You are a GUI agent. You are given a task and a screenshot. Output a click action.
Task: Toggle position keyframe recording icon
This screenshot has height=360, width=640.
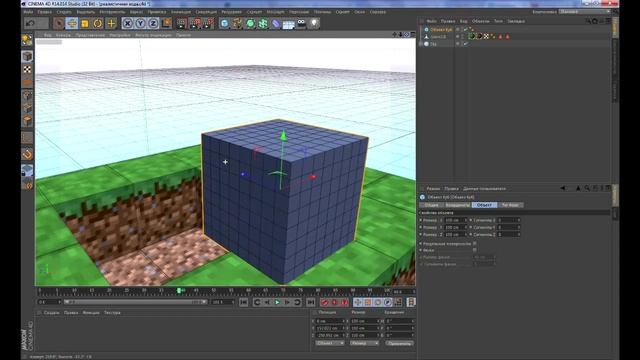(358, 302)
